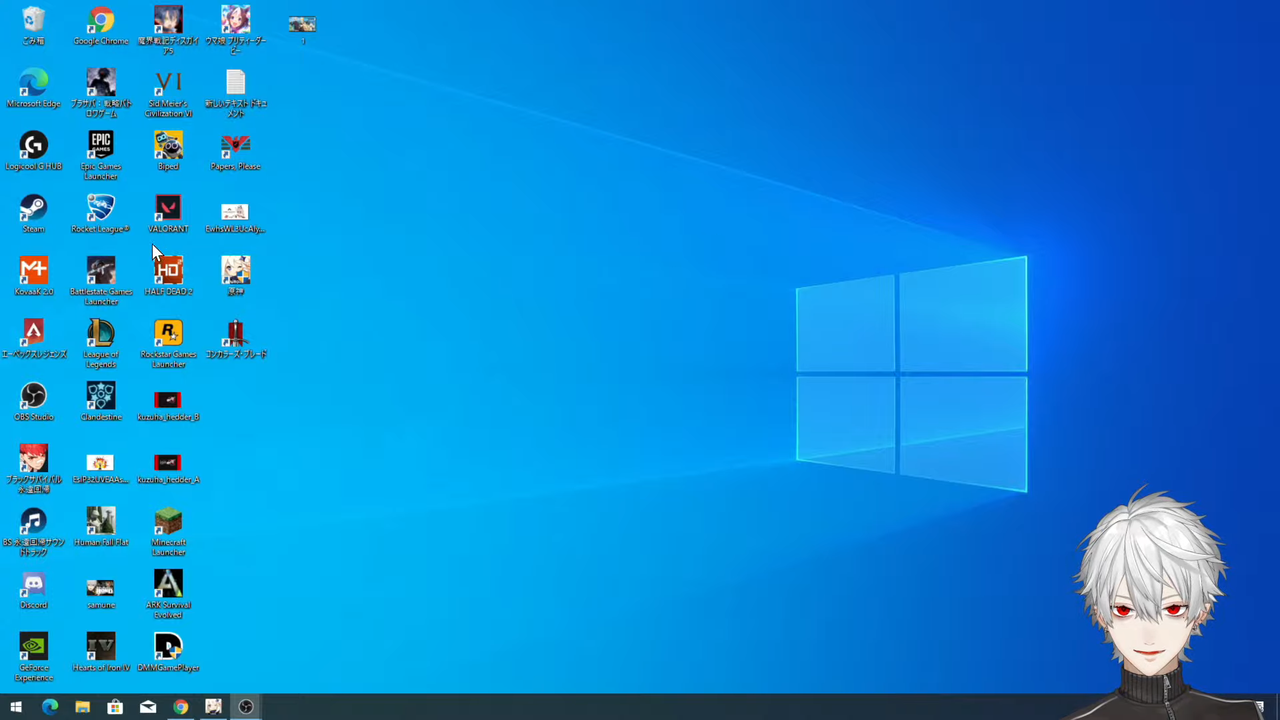Open File Explorer from the taskbar
This screenshot has height=720, width=1280.
[x=82, y=707]
